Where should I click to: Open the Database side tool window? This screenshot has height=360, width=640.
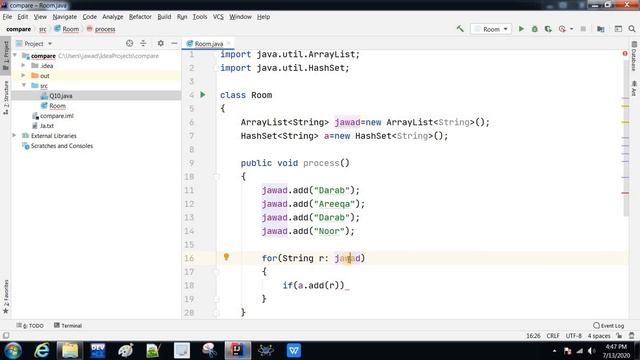pyautogui.click(x=634, y=56)
